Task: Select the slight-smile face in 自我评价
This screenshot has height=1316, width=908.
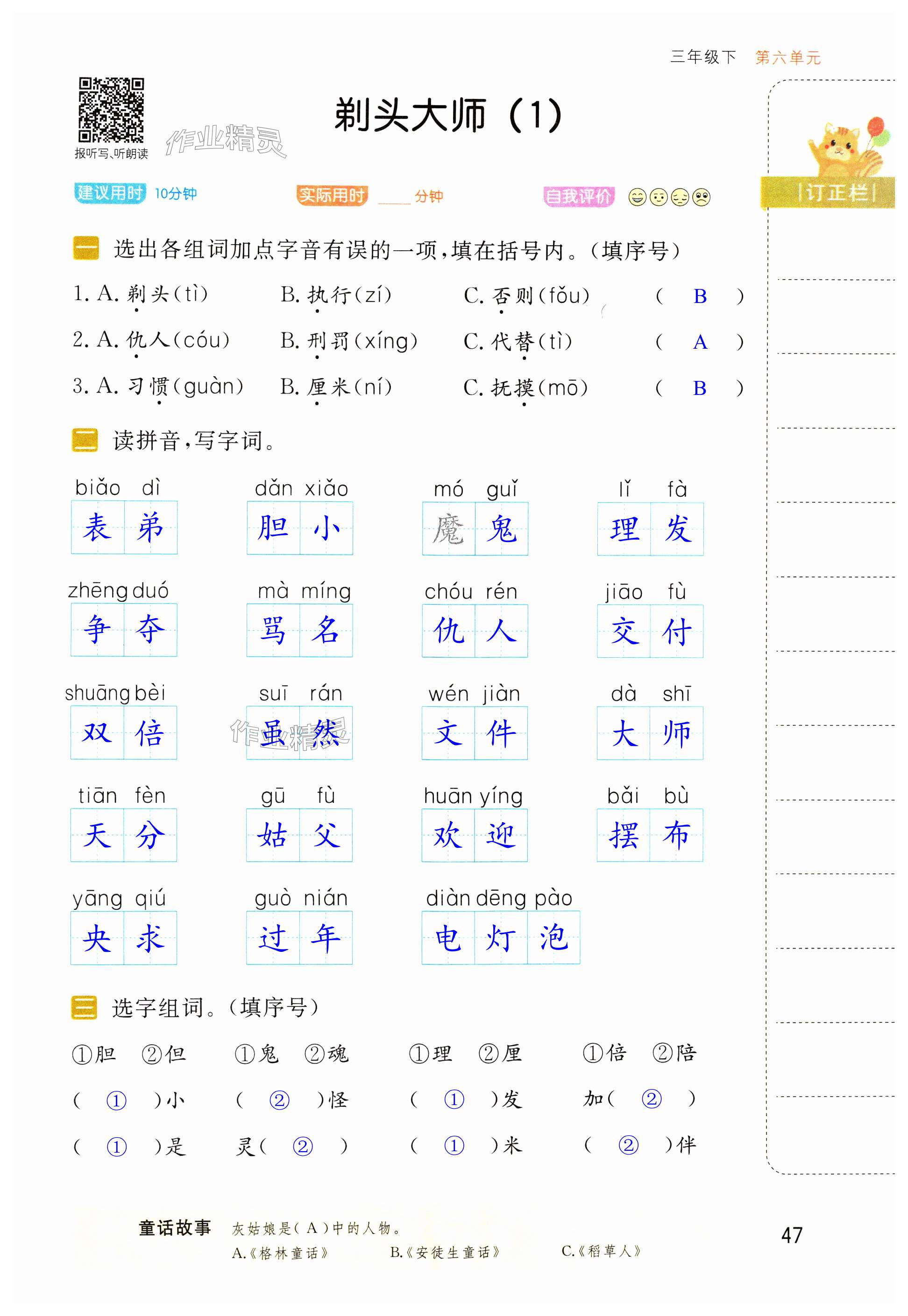Action: pos(658,197)
